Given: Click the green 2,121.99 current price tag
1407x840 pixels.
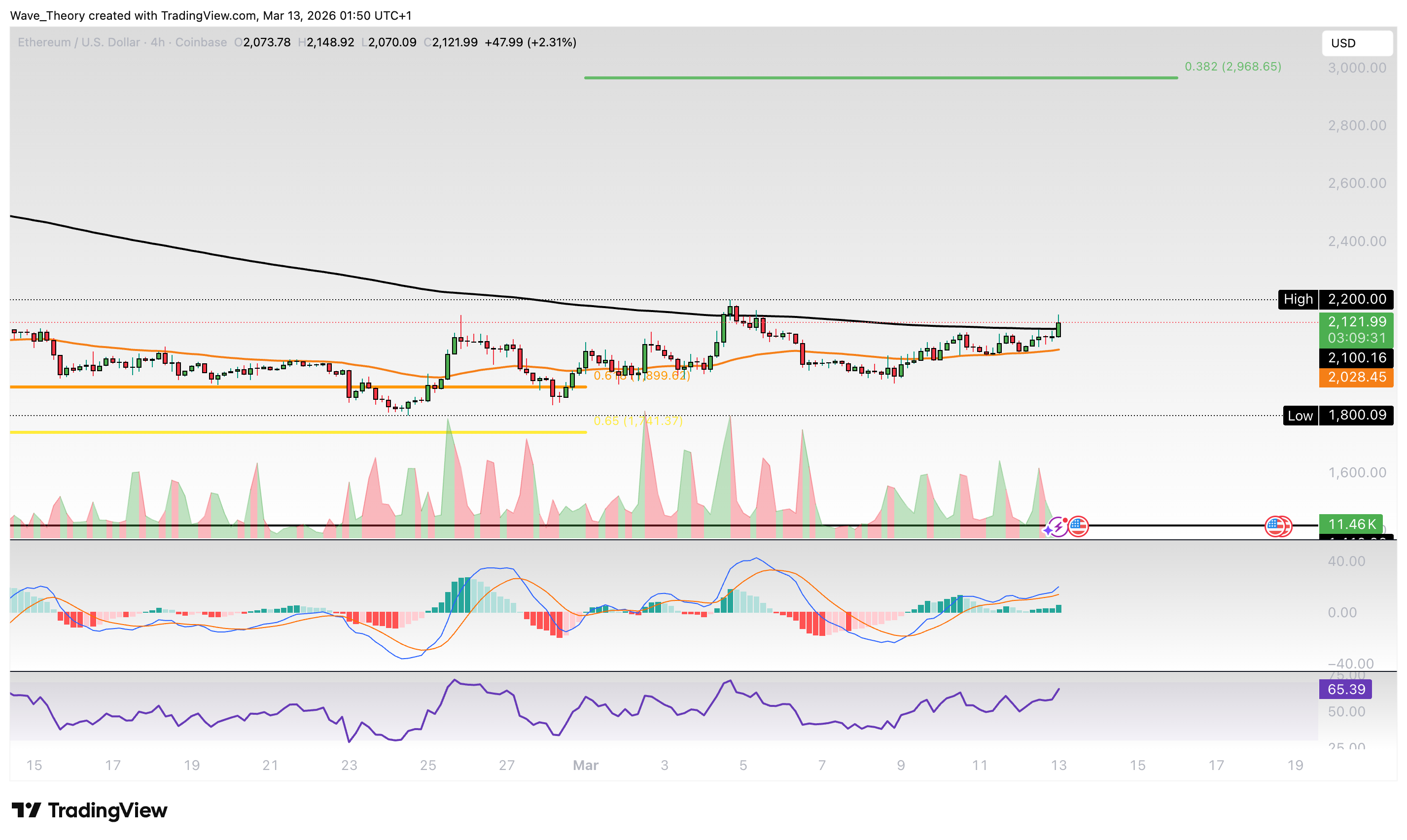Looking at the screenshot, I should point(1356,322).
